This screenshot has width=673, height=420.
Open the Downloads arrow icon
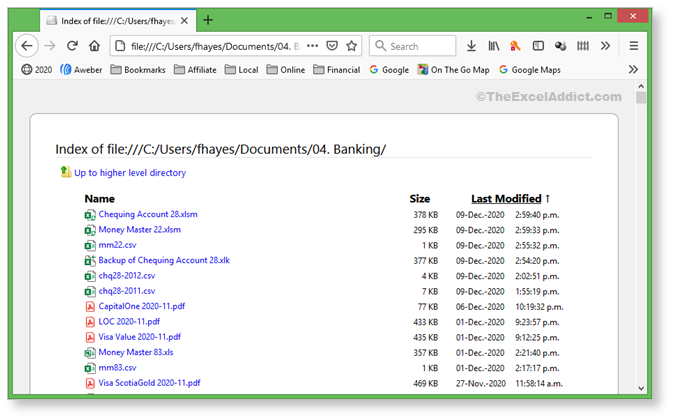pyautogui.click(x=471, y=46)
